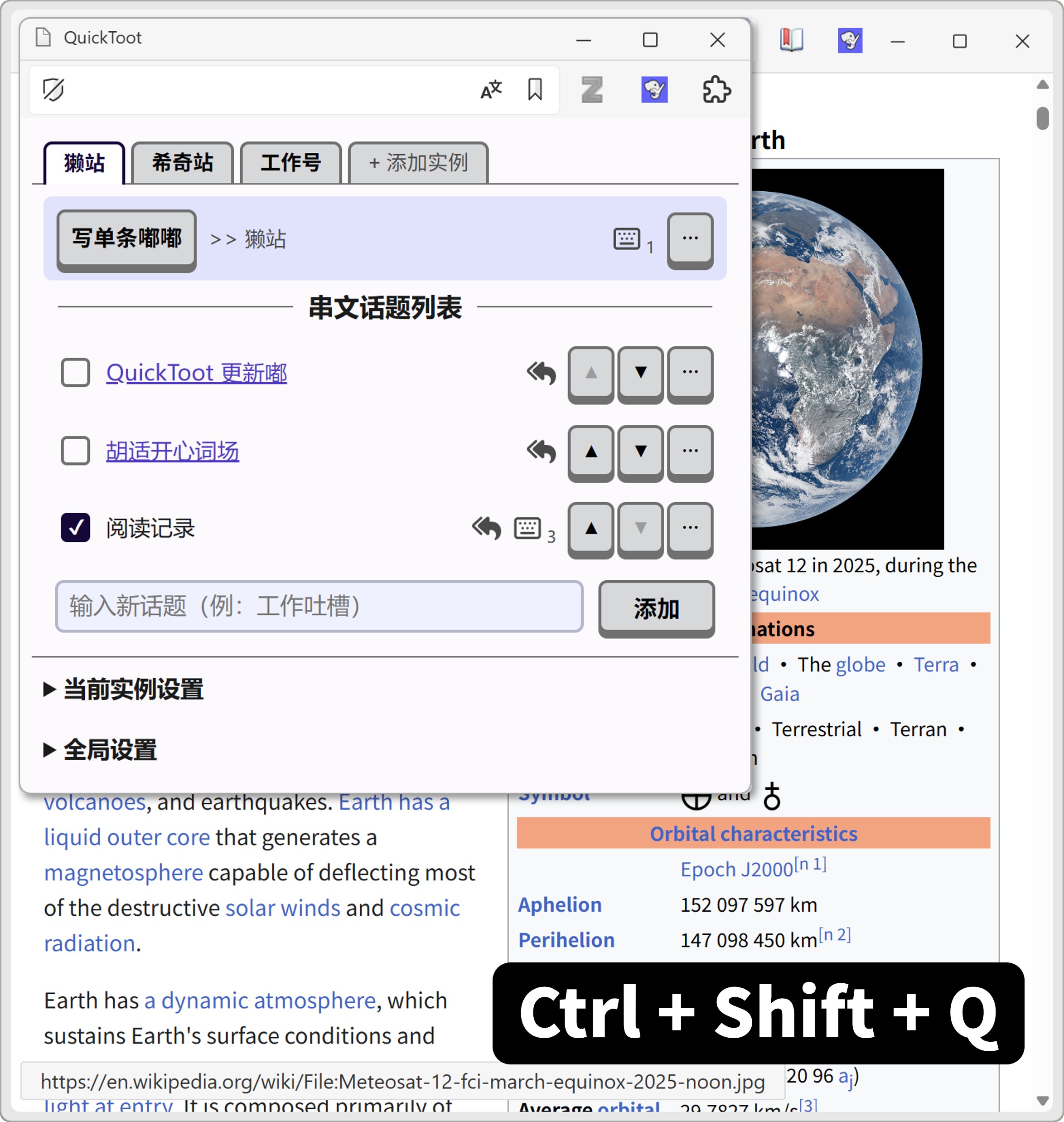Uncheck the 阅读记录 checkbox
Image resolution: width=1064 pixels, height=1122 pixels.
(x=75, y=529)
